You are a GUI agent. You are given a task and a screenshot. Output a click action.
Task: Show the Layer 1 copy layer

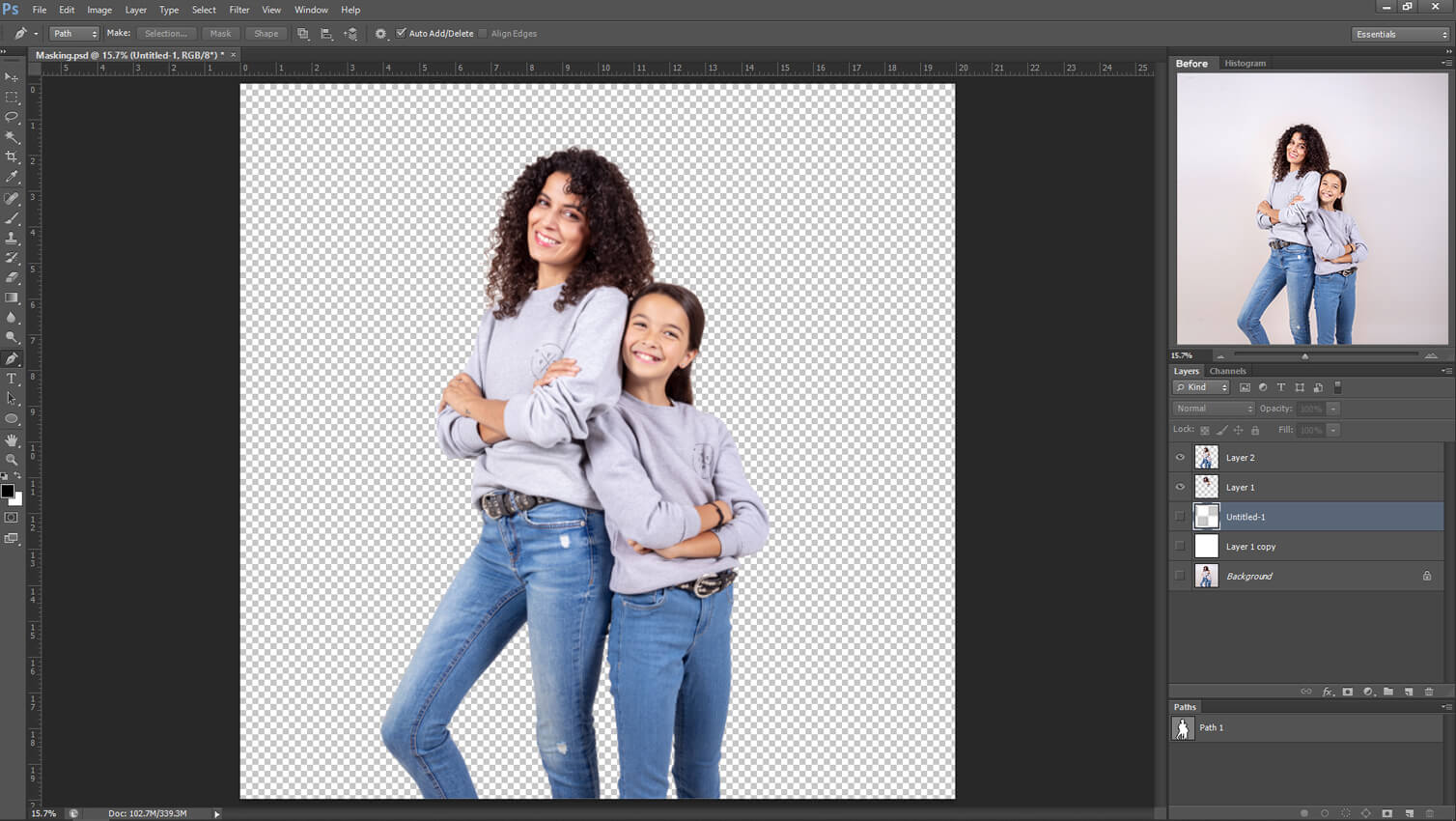tap(1180, 547)
